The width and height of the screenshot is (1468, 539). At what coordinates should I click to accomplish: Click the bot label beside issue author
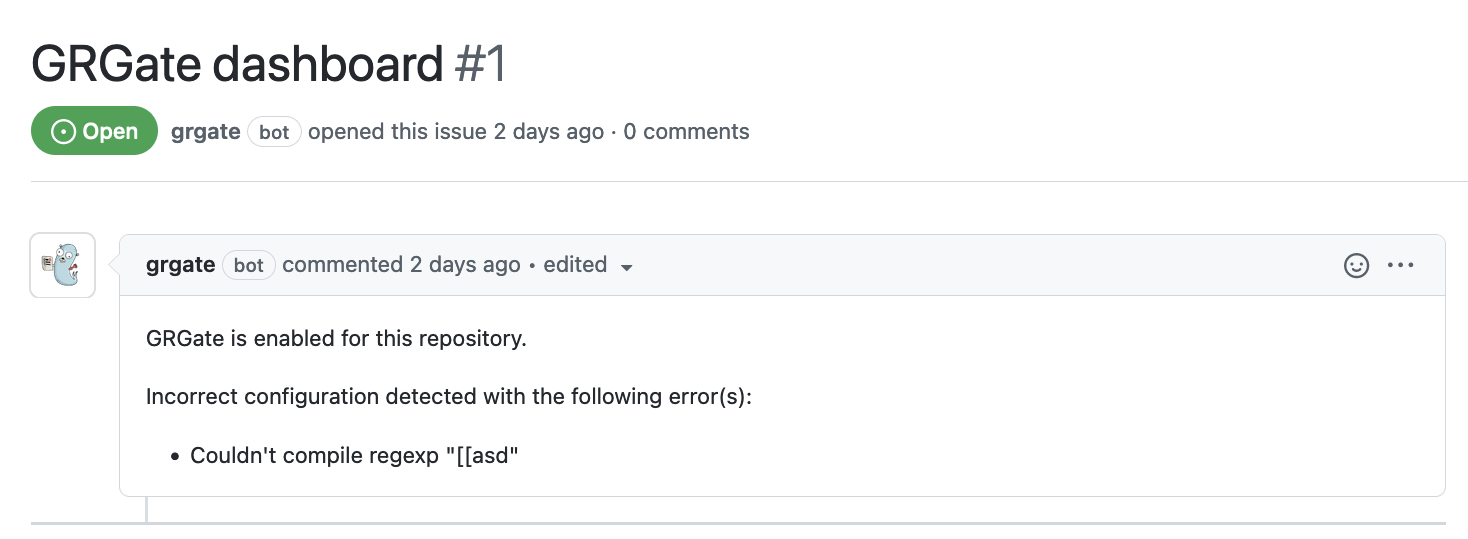(x=274, y=132)
